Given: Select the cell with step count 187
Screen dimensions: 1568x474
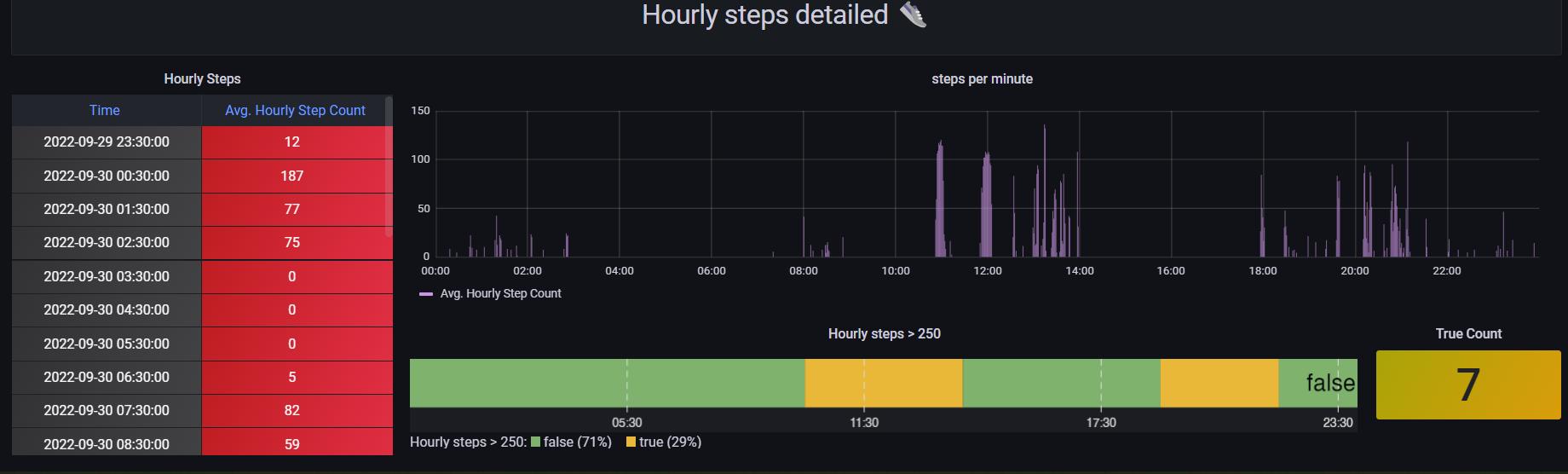Looking at the screenshot, I should (x=292, y=176).
